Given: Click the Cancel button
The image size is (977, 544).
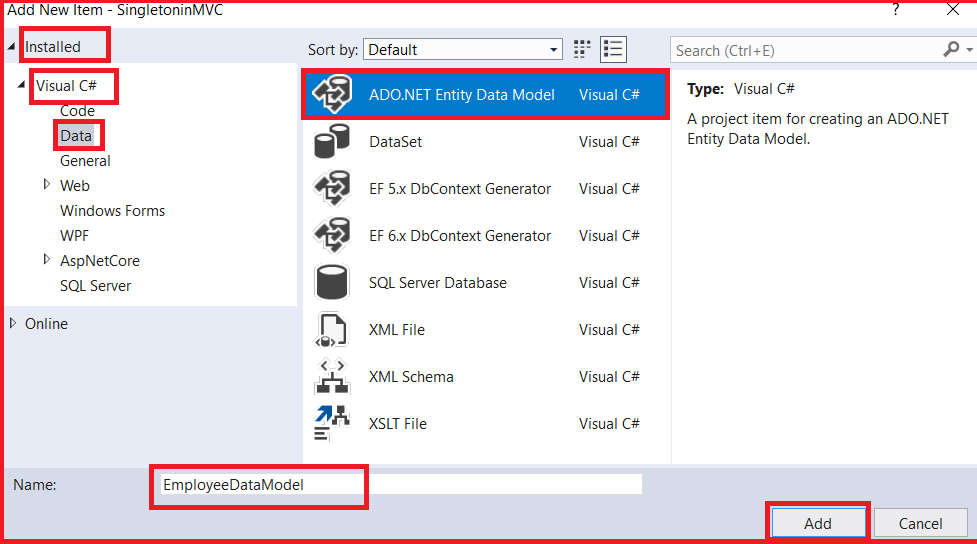Looking at the screenshot, I should [920, 523].
